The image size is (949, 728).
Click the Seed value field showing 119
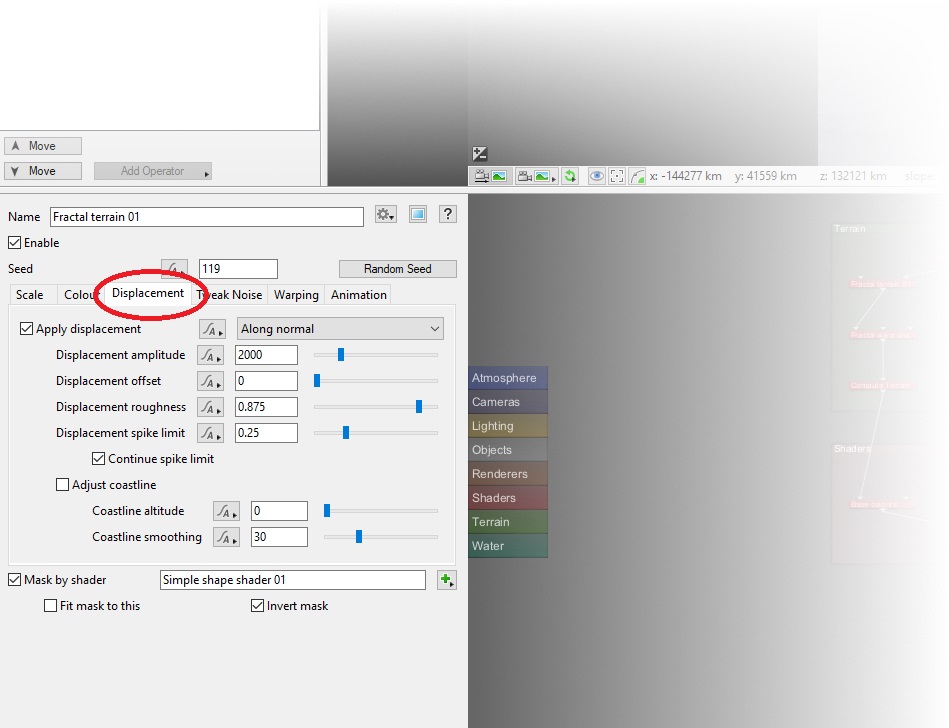(x=238, y=269)
